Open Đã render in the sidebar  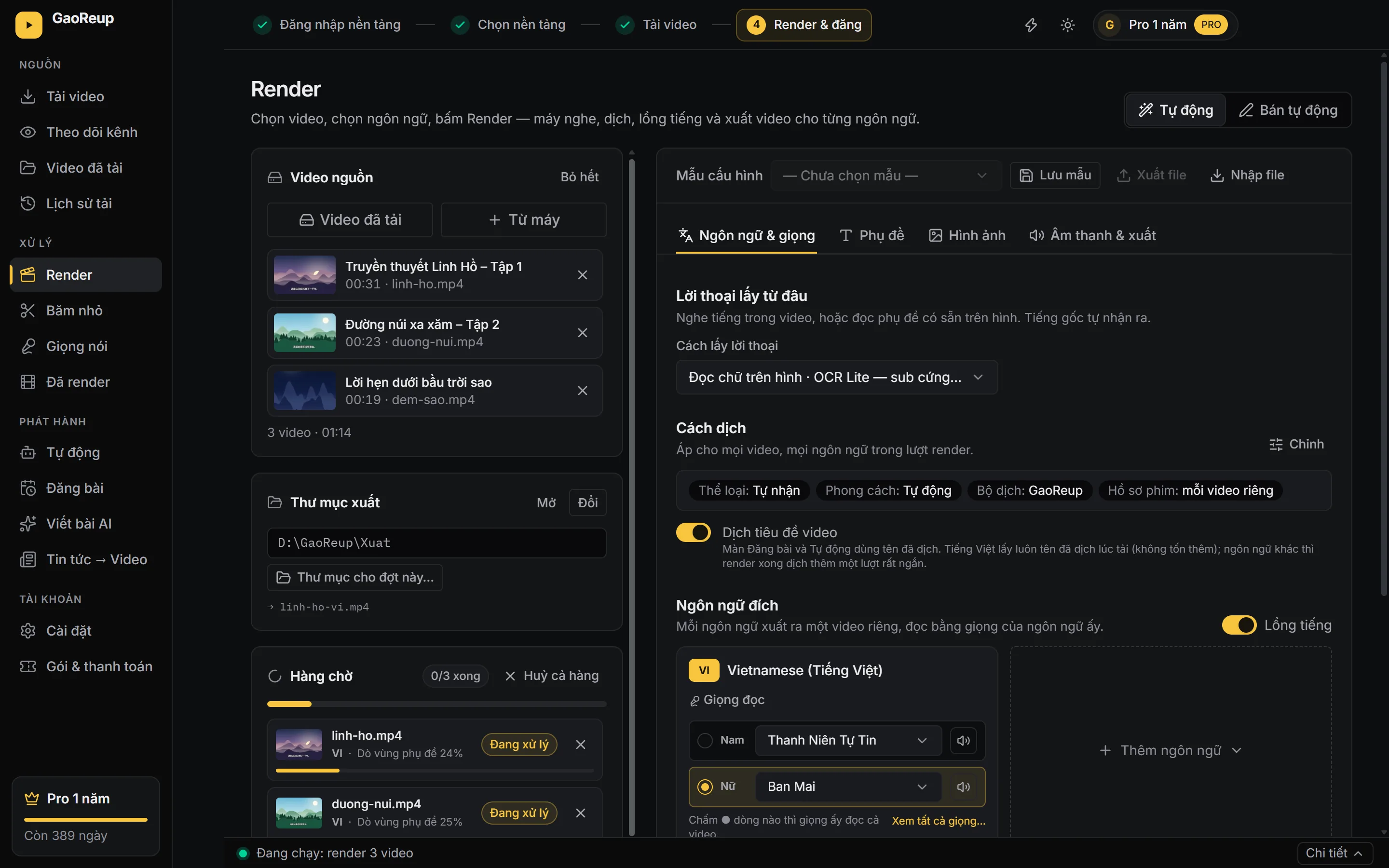click(x=86, y=382)
